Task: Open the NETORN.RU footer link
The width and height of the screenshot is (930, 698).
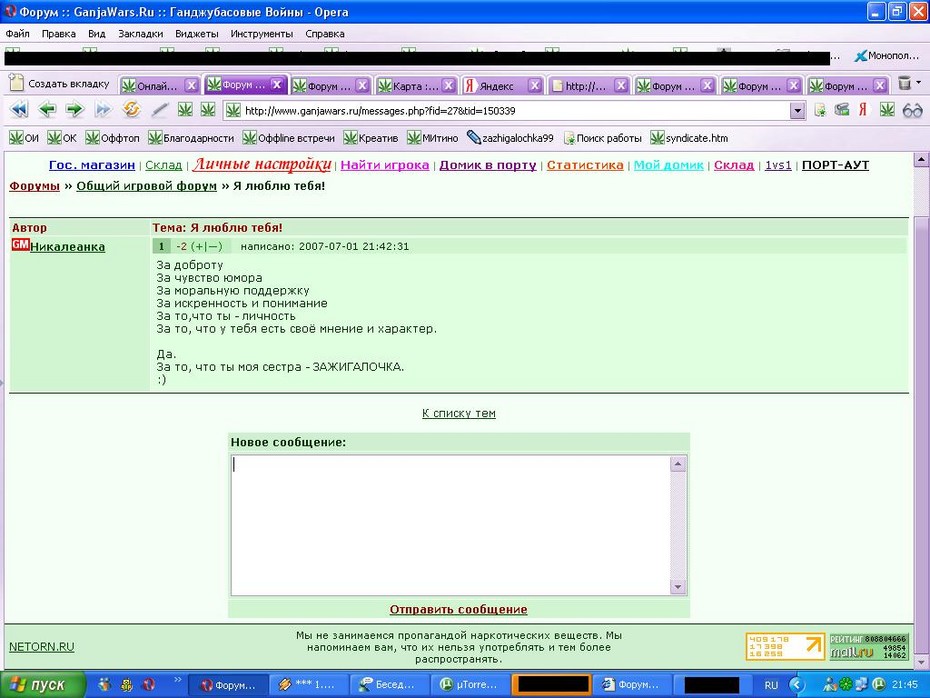Action: click(x=42, y=646)
